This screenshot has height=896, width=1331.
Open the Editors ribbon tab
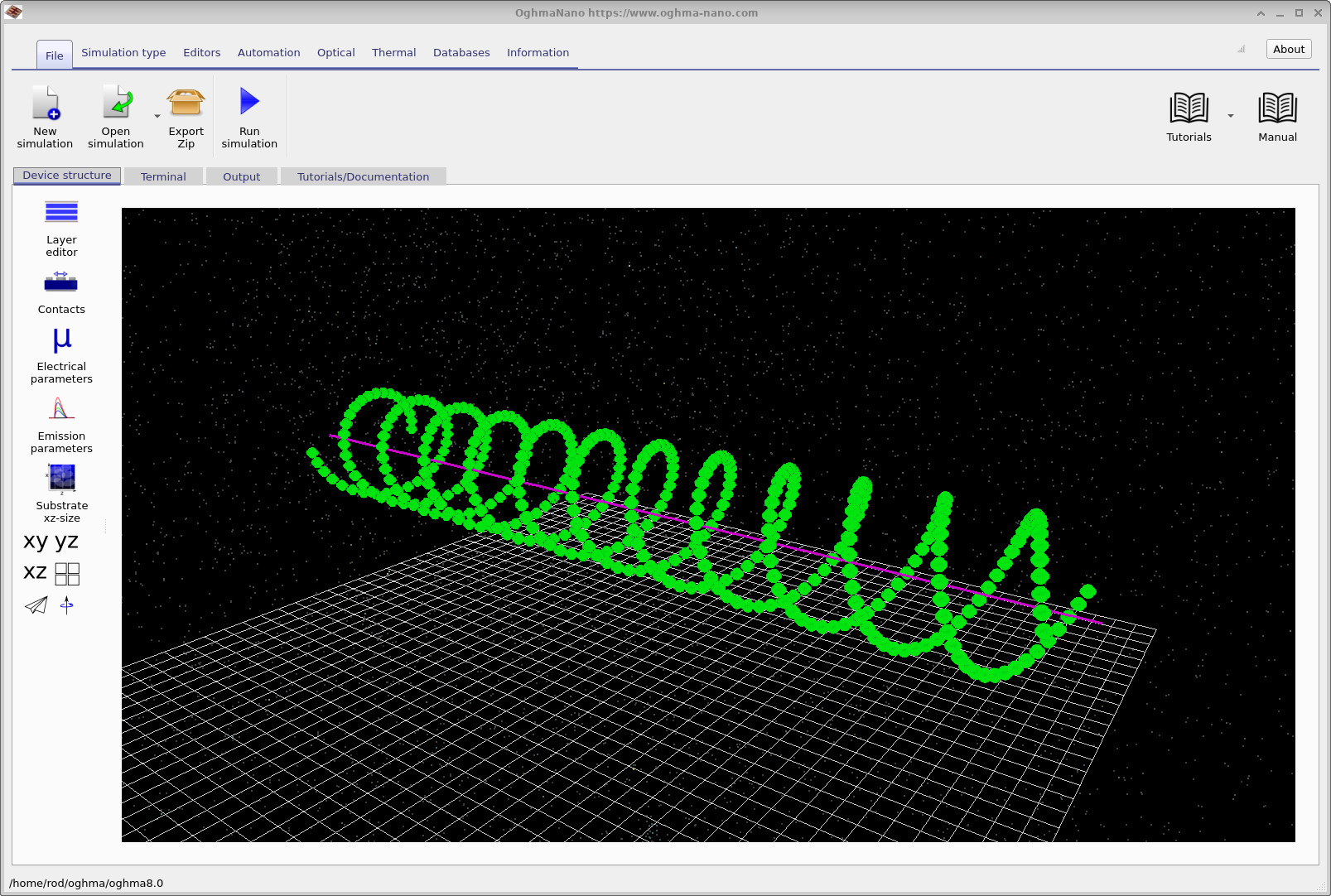202,52
